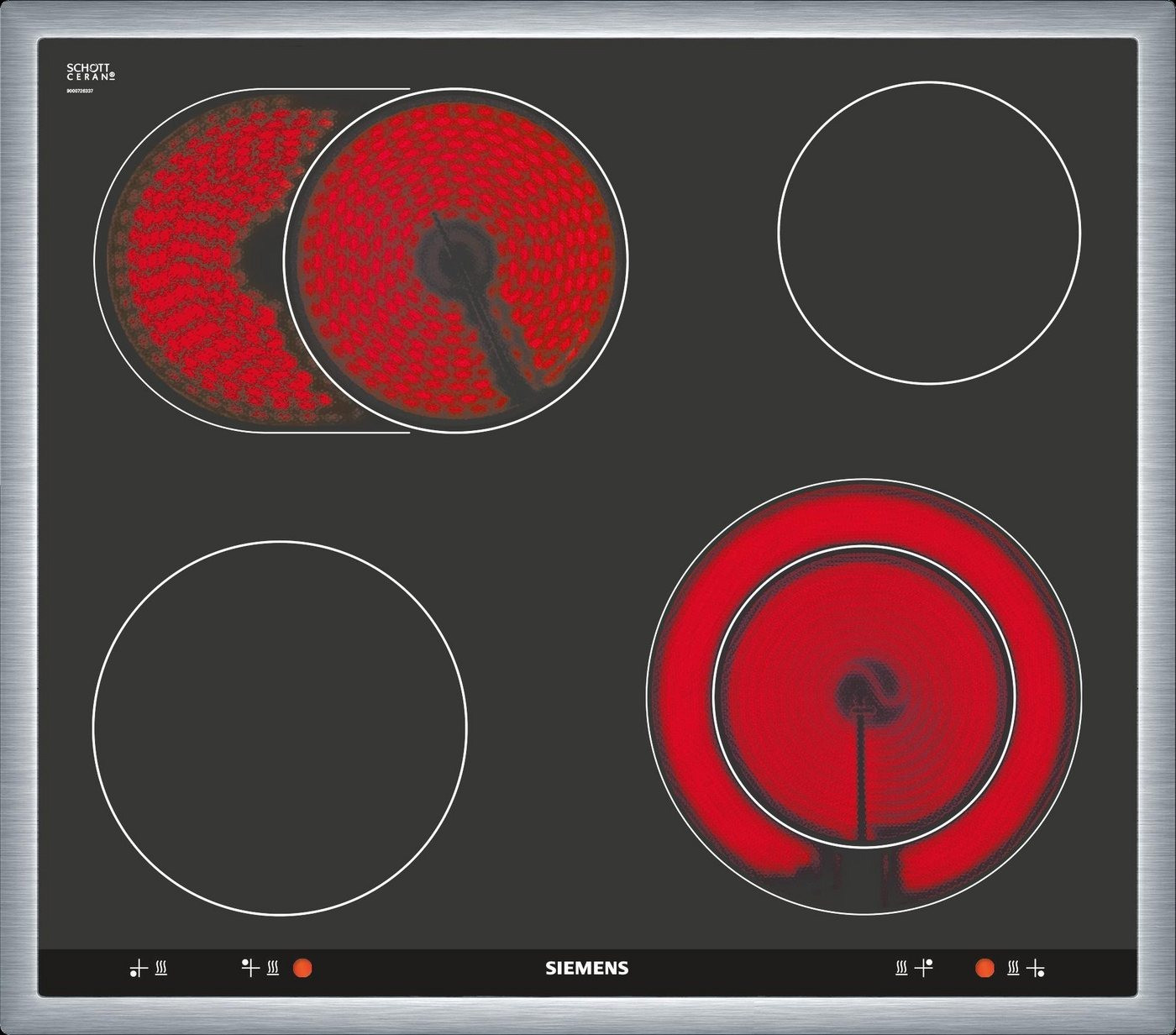Tap the front-left zone position icon

click(139, 969)
